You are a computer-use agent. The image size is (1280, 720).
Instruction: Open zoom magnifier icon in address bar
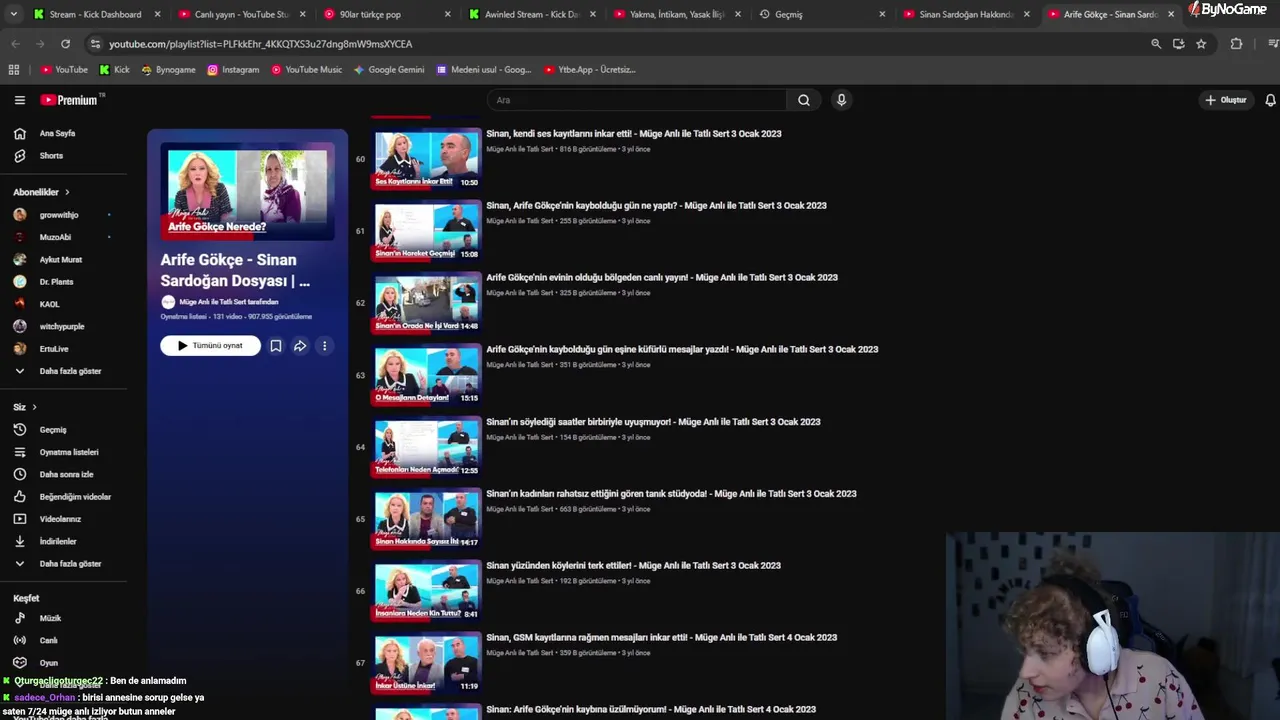pyautogui.click(x=1156, y=44)
